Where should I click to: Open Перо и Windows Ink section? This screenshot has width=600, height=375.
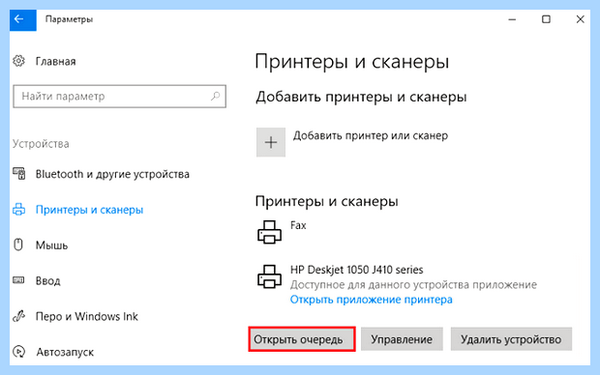tap(87, 316)
